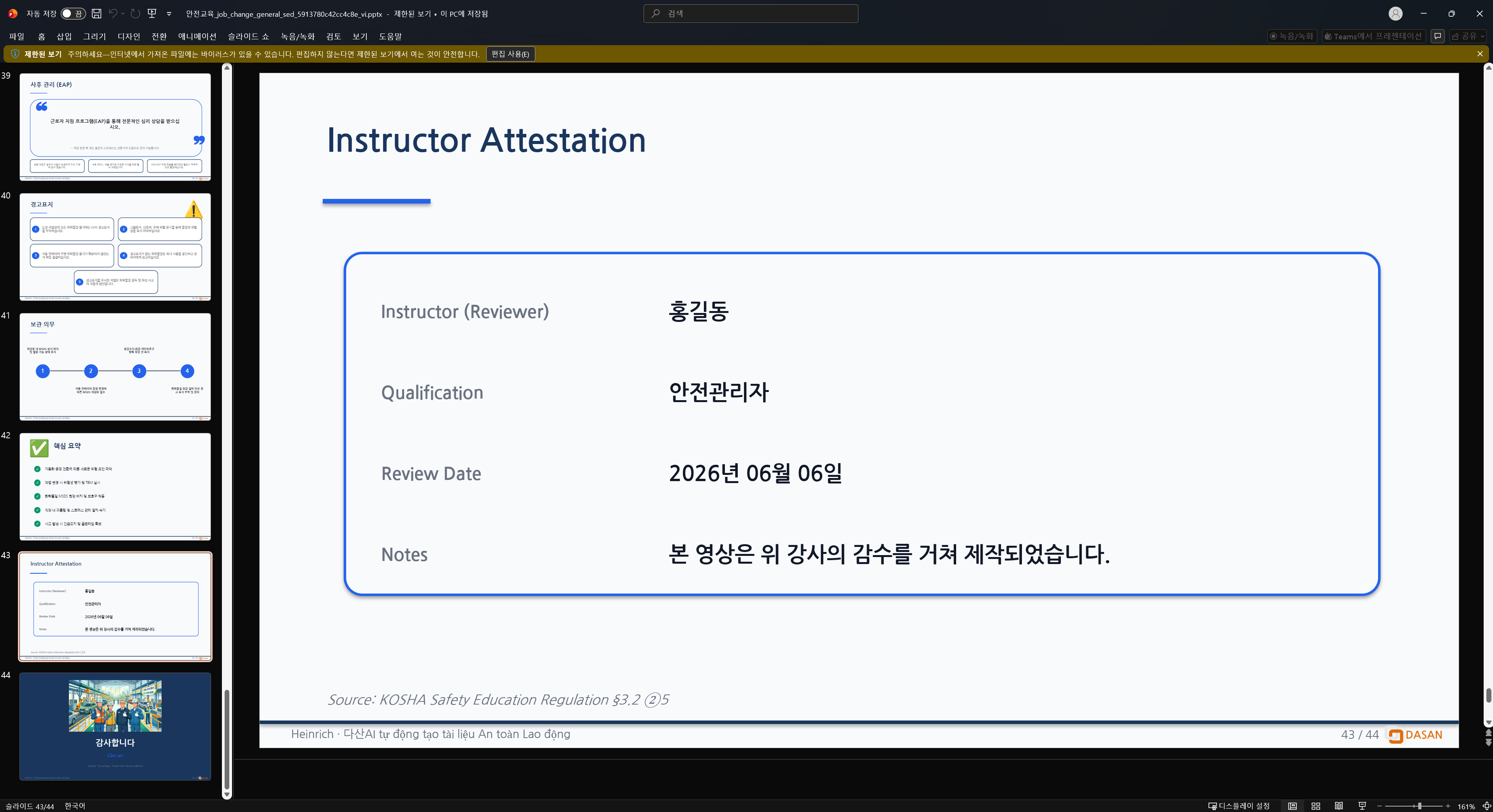Click the 한국어 language status entry
This screenshot has width=1493, height=812.
point(75,806)
